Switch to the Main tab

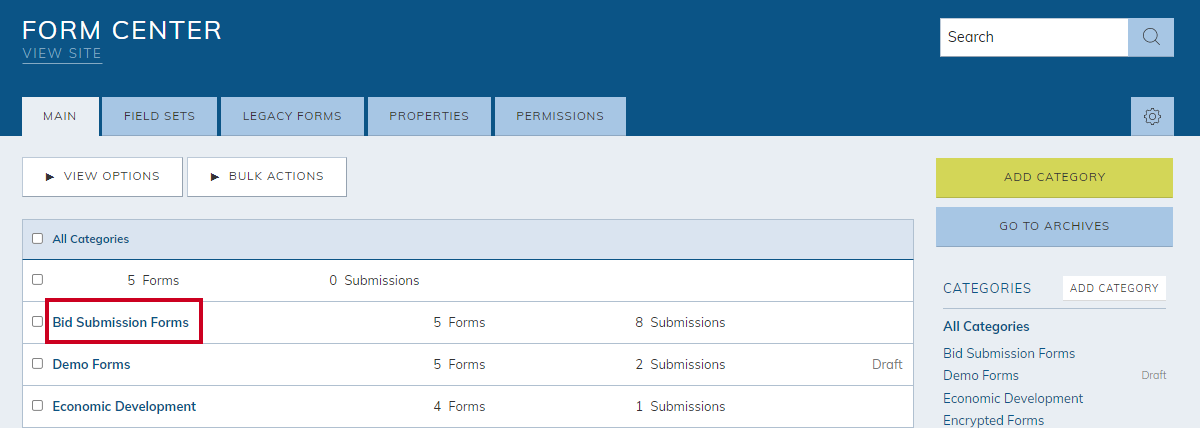tap(60, 116)
